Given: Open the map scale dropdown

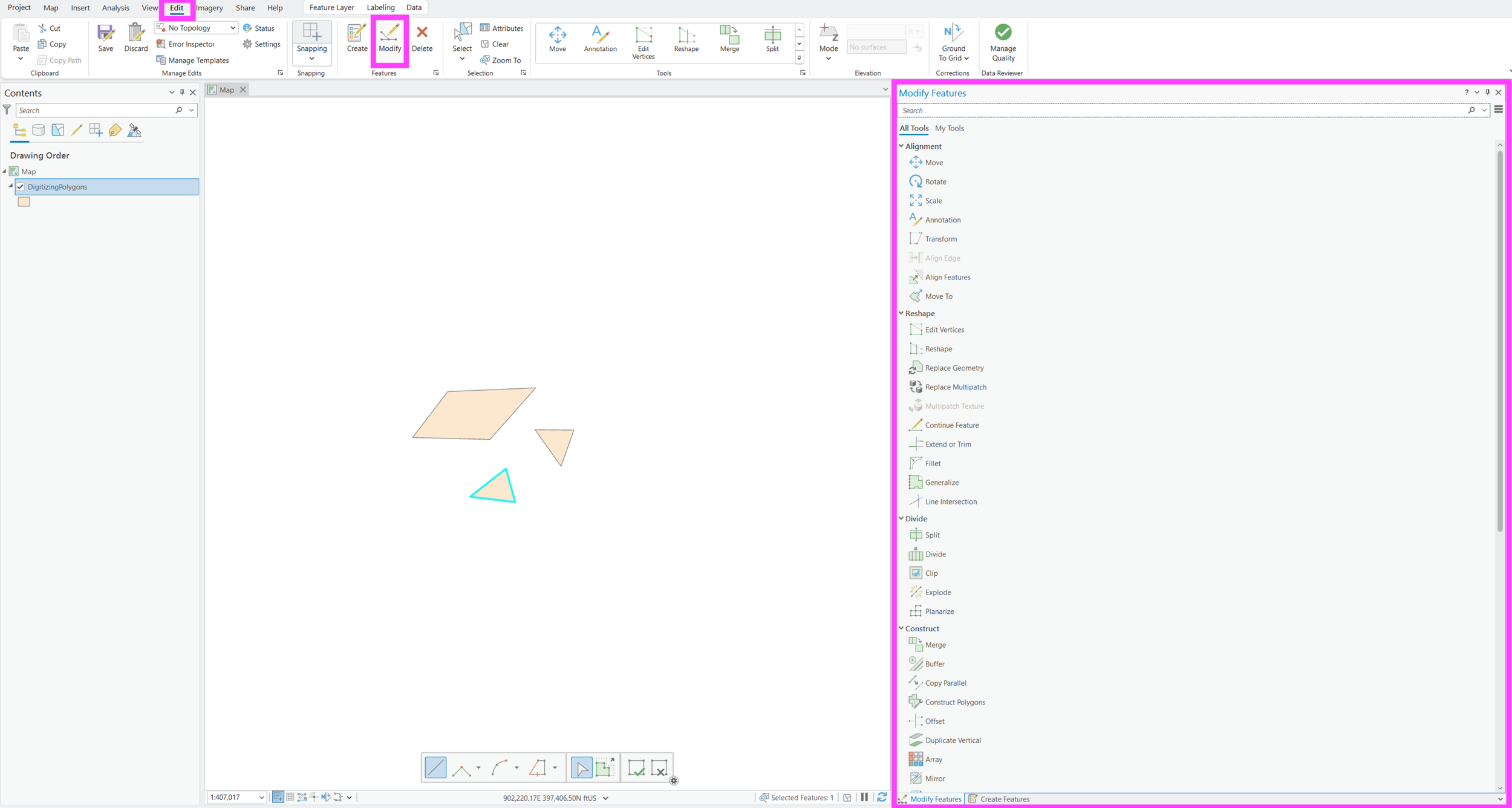Looking at the screenshot, I should click(261, 797).
